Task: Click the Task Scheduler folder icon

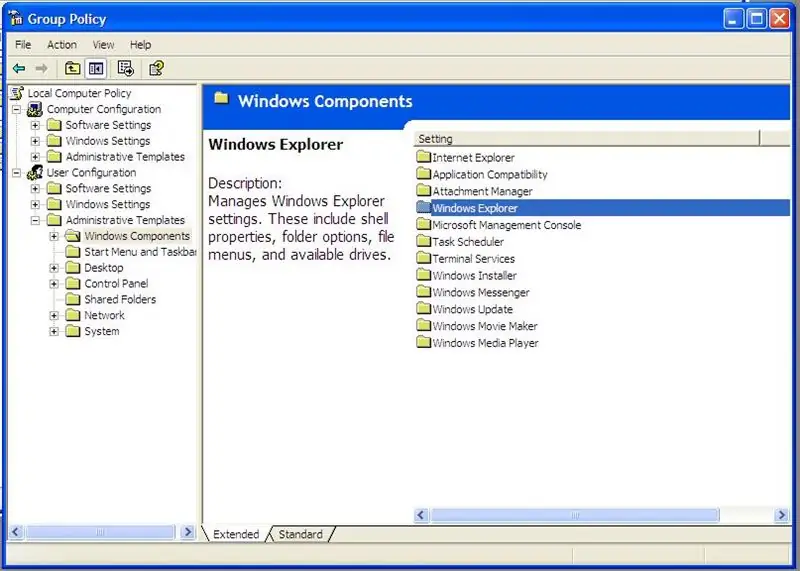Action: click(423, 241)
